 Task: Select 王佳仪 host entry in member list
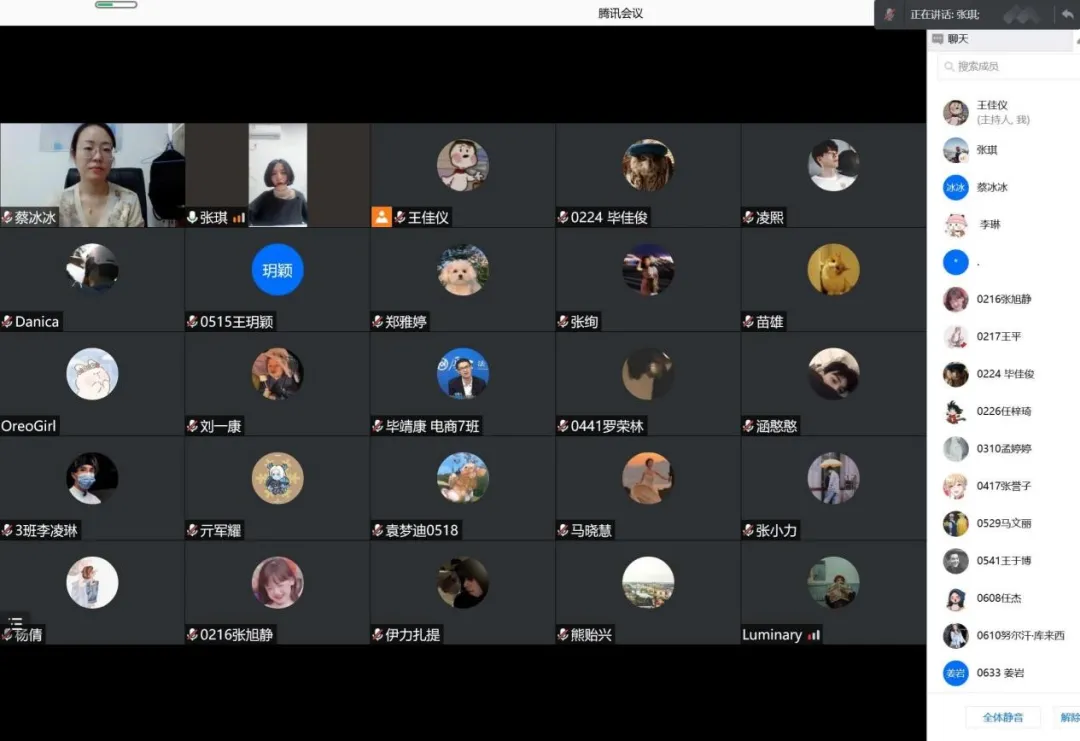(x=1000, y=112)
